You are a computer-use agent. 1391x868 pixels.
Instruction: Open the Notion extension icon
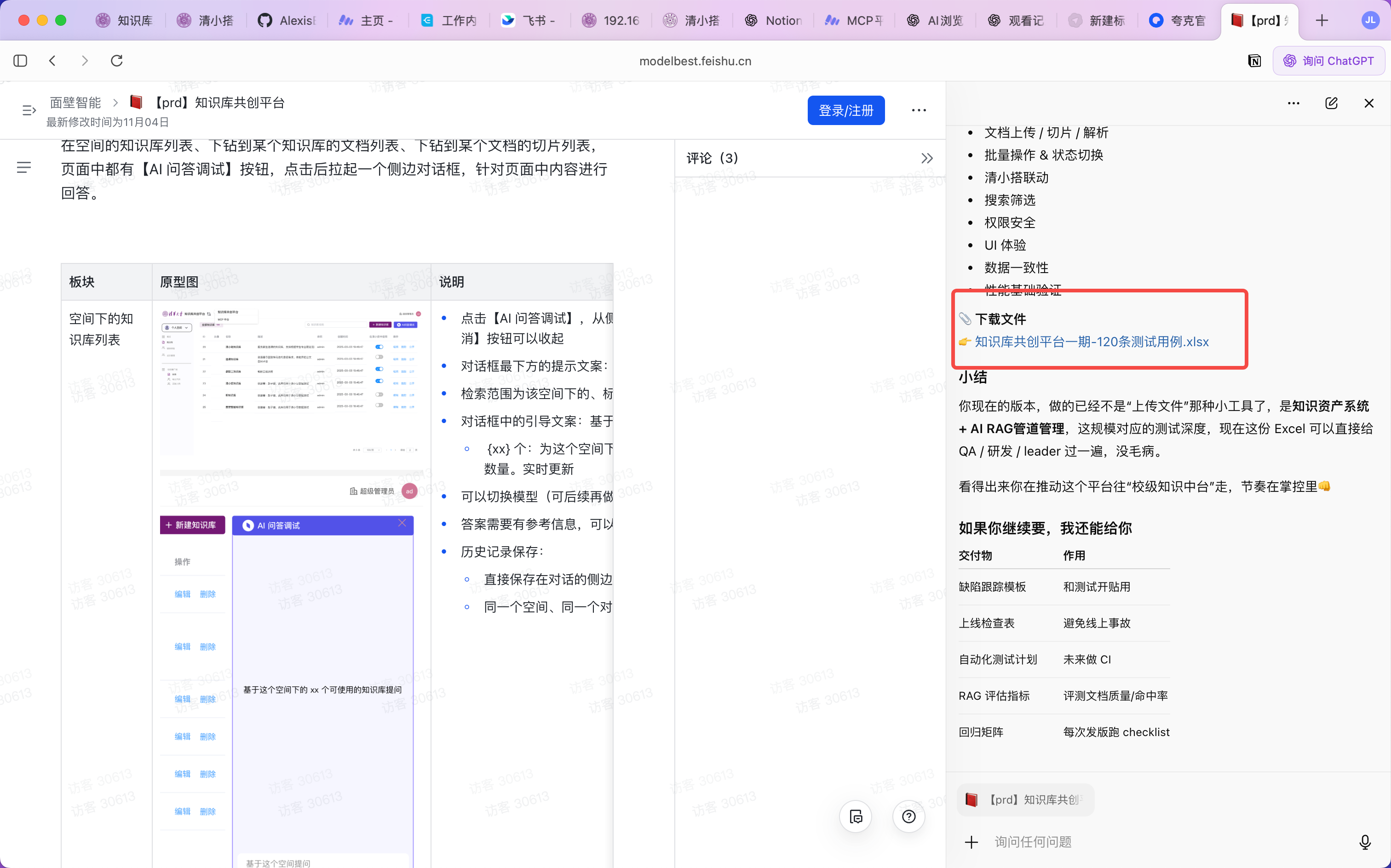1254,61
